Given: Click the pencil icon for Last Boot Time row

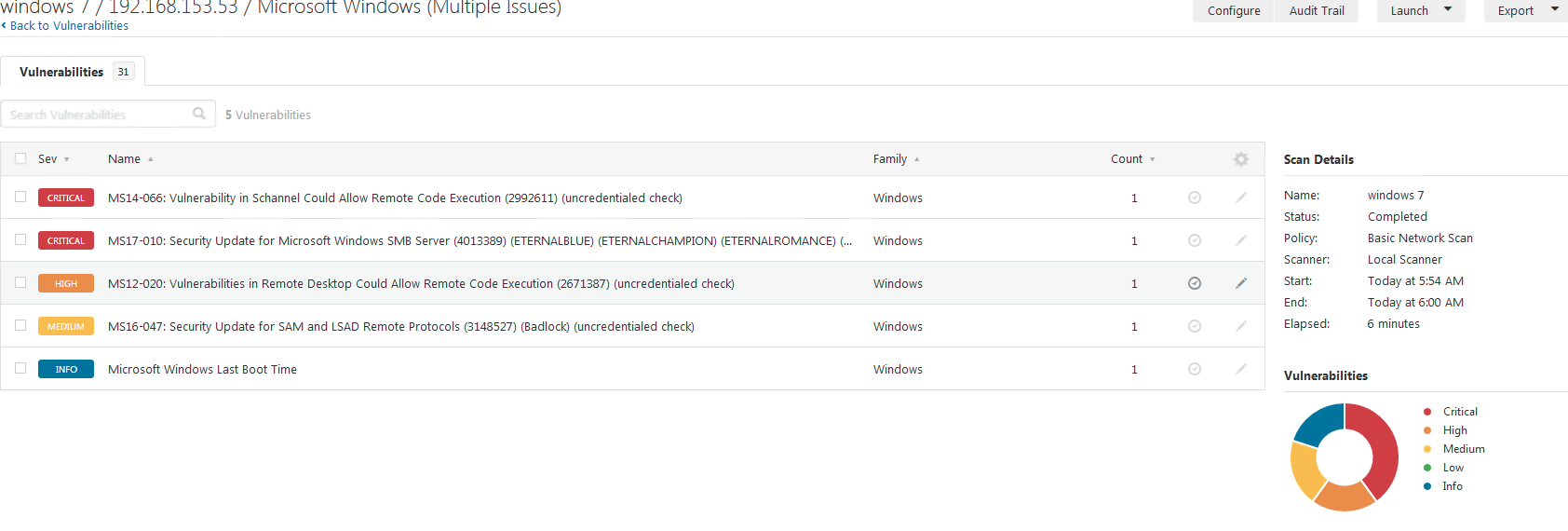Looking at the screenshot, I should point(1240,369).
